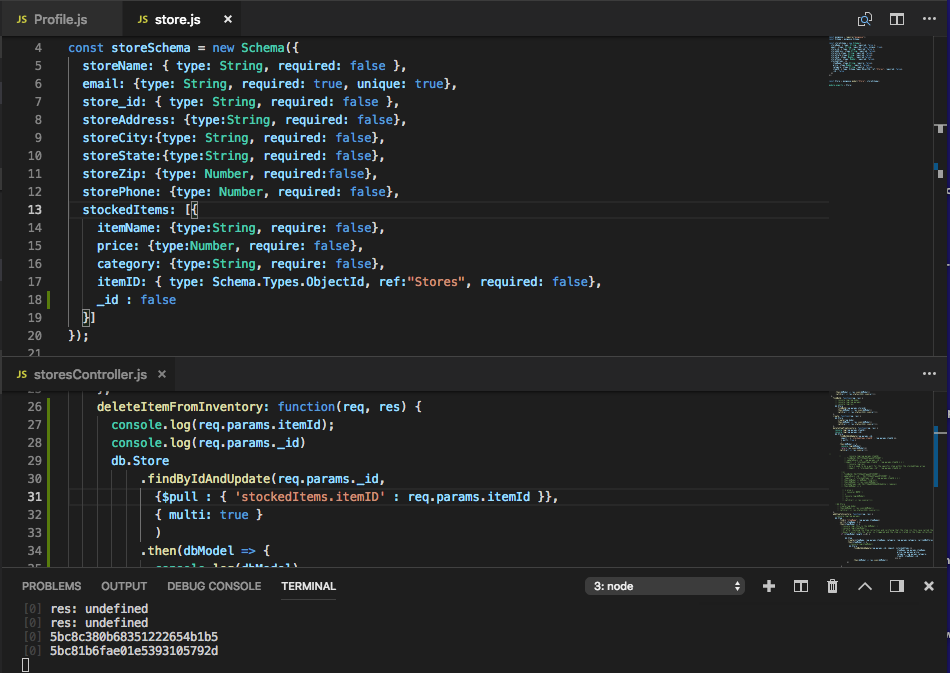Screen dimensions: 950x673
Task: Select the DEBUG CONSOLE tab
Action: [213, 586]
